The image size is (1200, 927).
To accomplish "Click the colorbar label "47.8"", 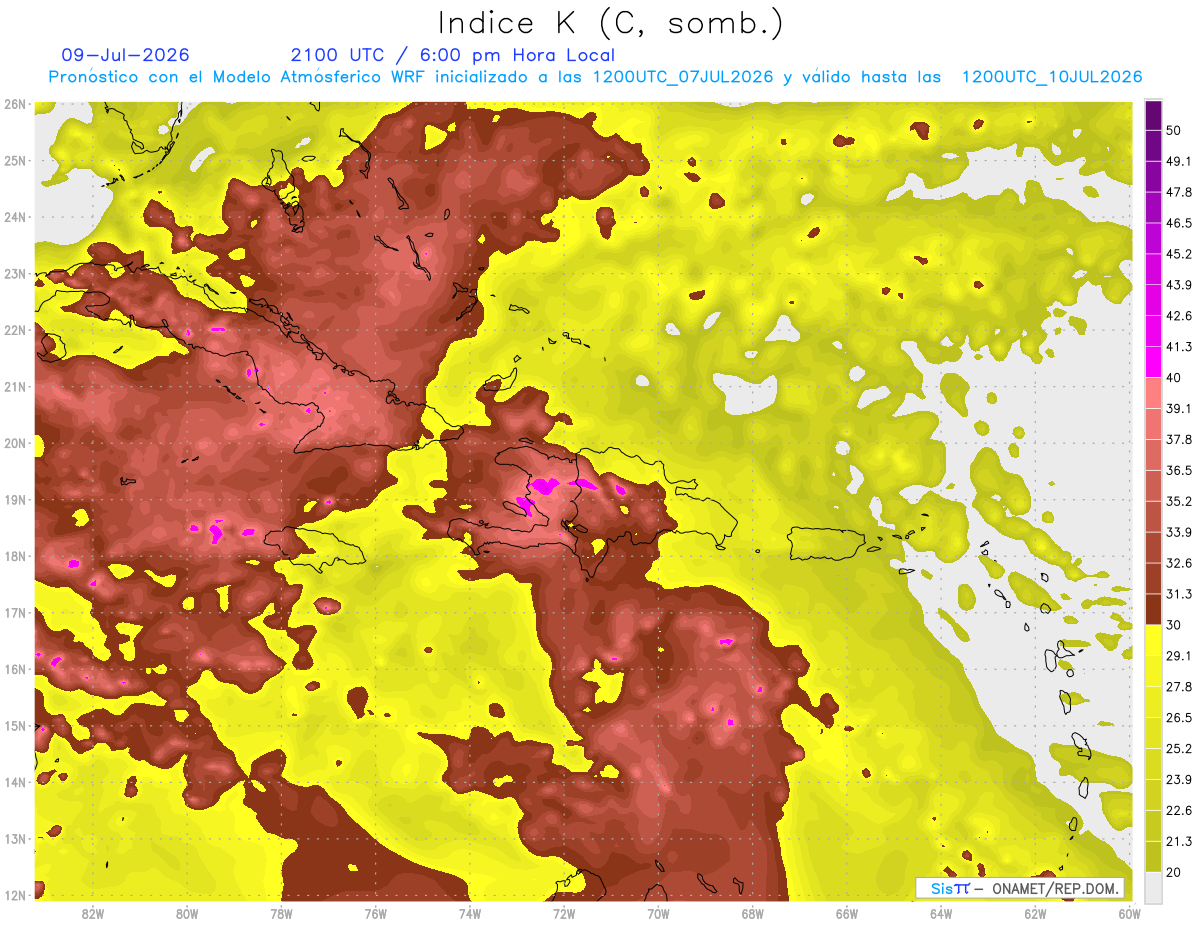I will [1179, 192].
